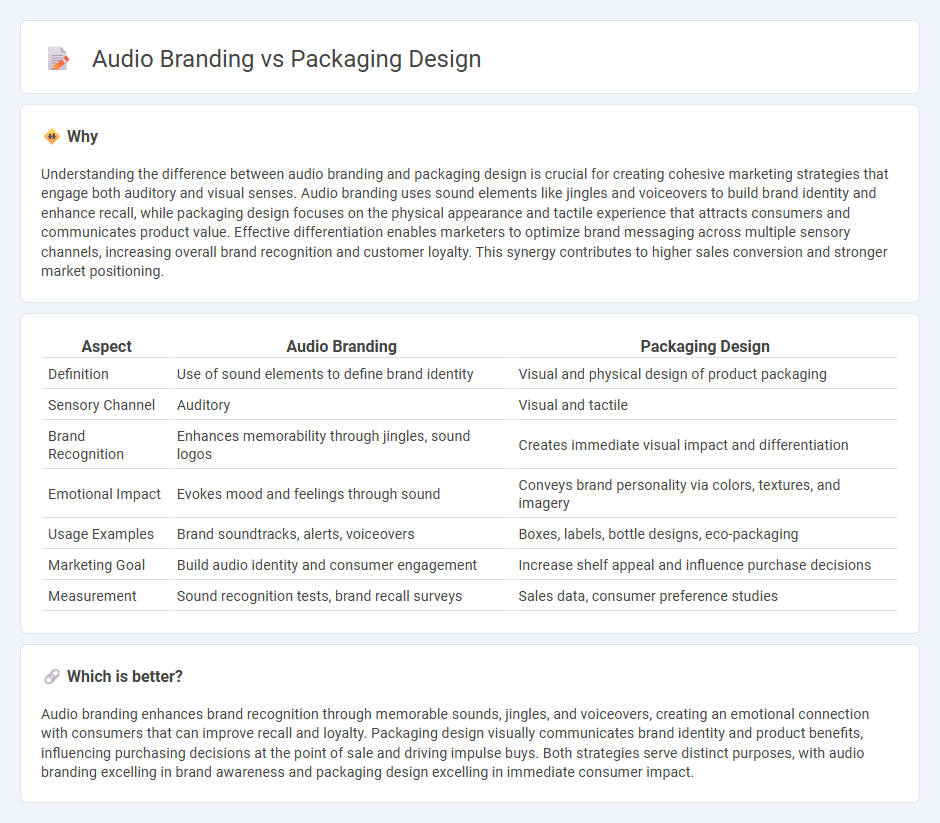Click the Packaging Design column header

pos(705,346)
